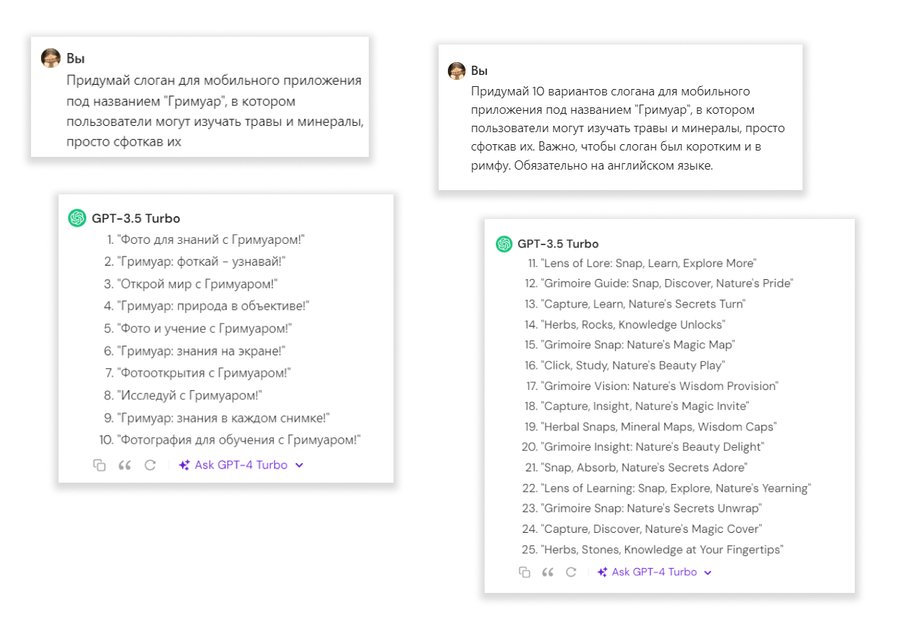Click the "GPT-3.5 Turbo" label above English slogans
Screen dimensions: 900x636
(x=558, y=244)
